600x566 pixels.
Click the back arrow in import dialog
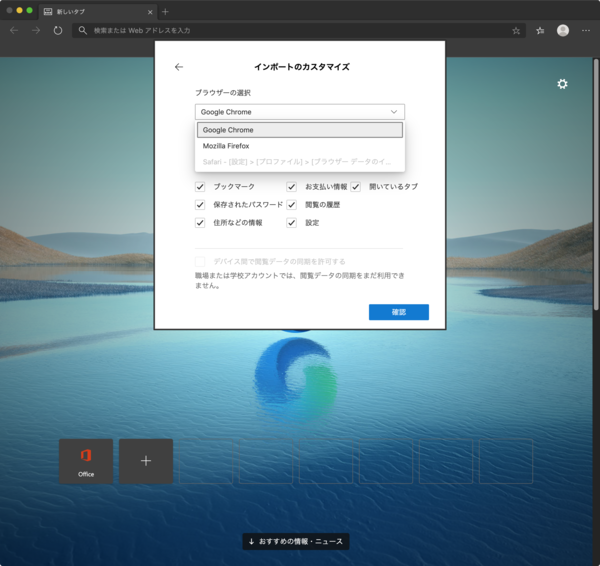[179, 67]
